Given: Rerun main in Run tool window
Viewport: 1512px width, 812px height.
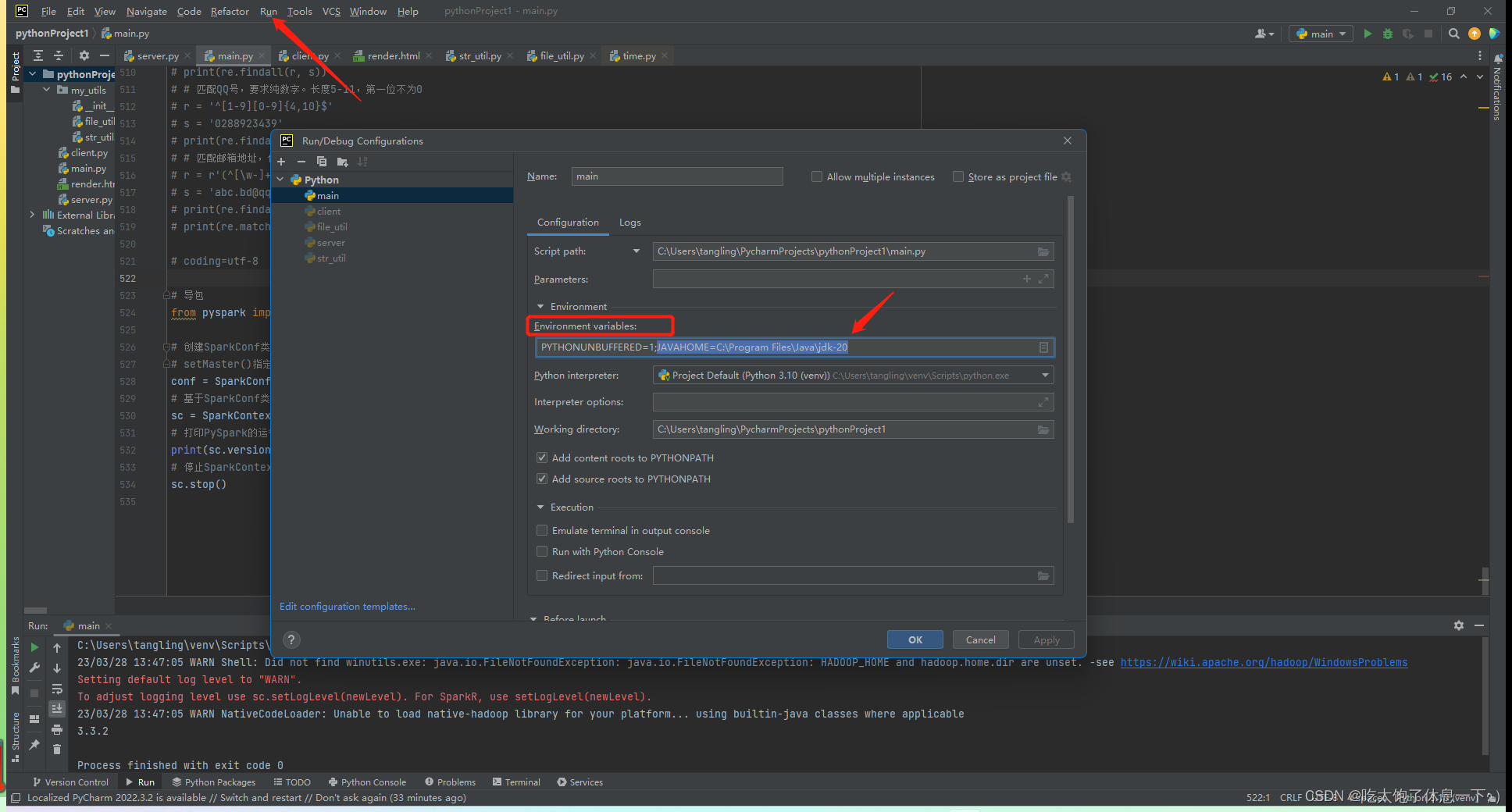Looking at the screenshot, I should pyautogui.click(x=34, y=647).
